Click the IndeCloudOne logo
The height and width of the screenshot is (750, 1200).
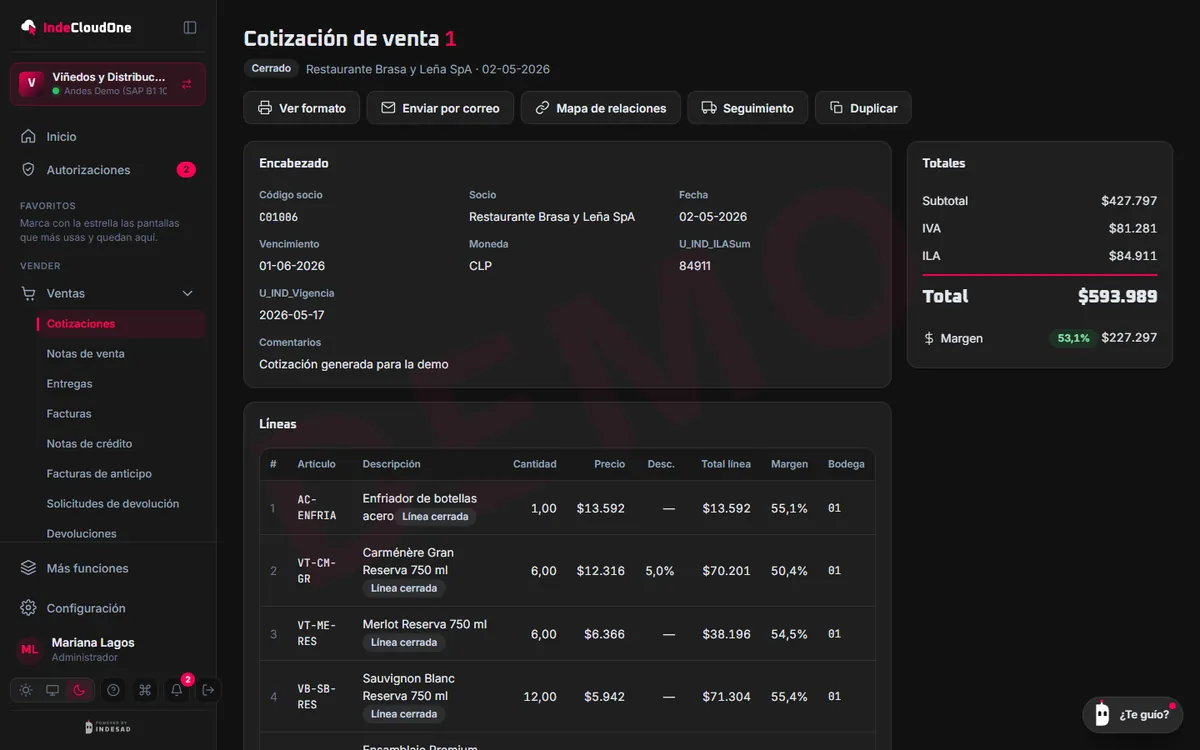point(76,27)
